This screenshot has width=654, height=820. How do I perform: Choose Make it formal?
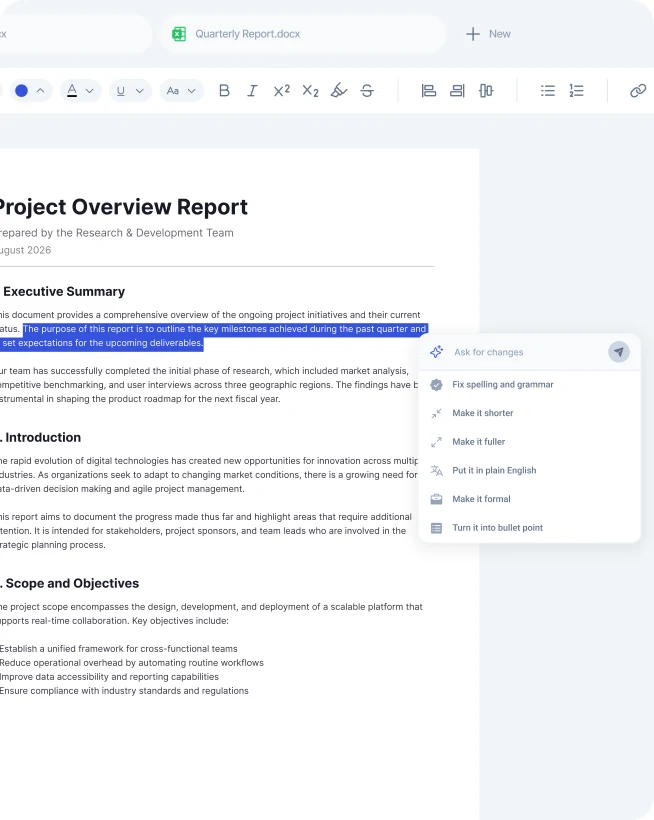click(x=530, y=499)
